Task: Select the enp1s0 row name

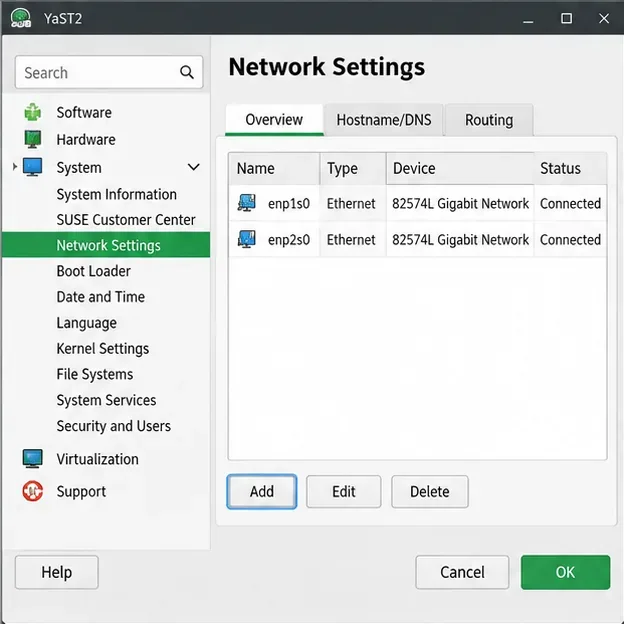Action: tap(289, 203)
